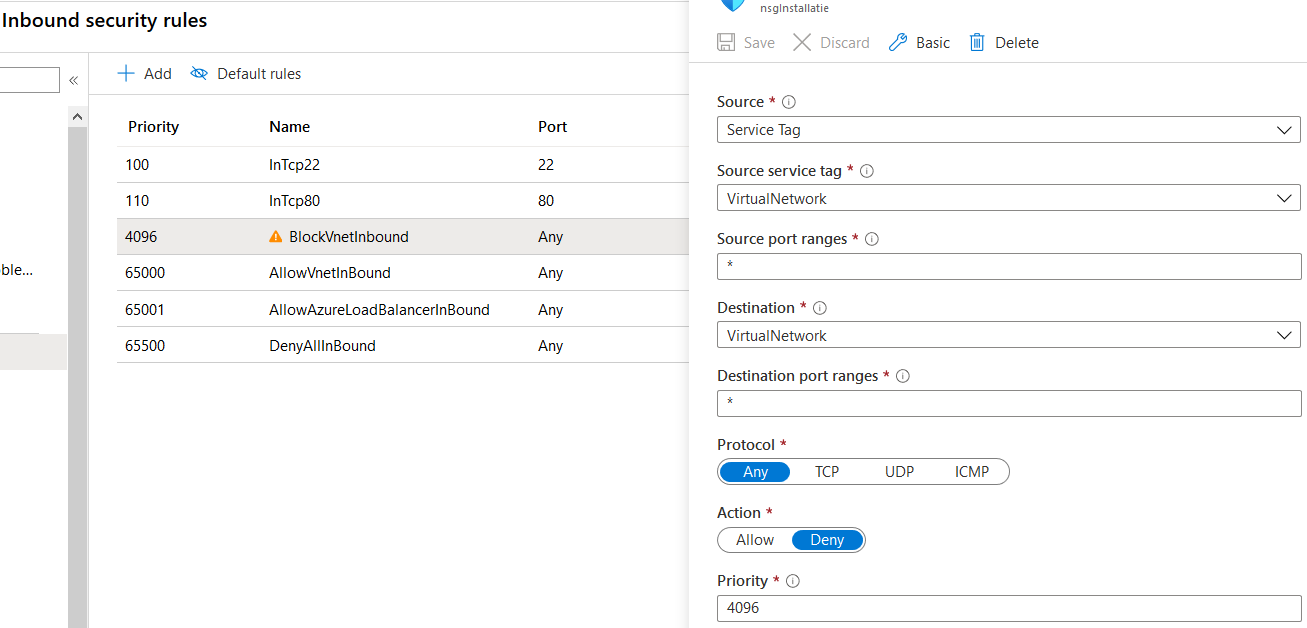Image resolution: width=1307 pixels, height=628 pixels.
Task: Select the TCP protocol option
Action: (x=827, y=471)
